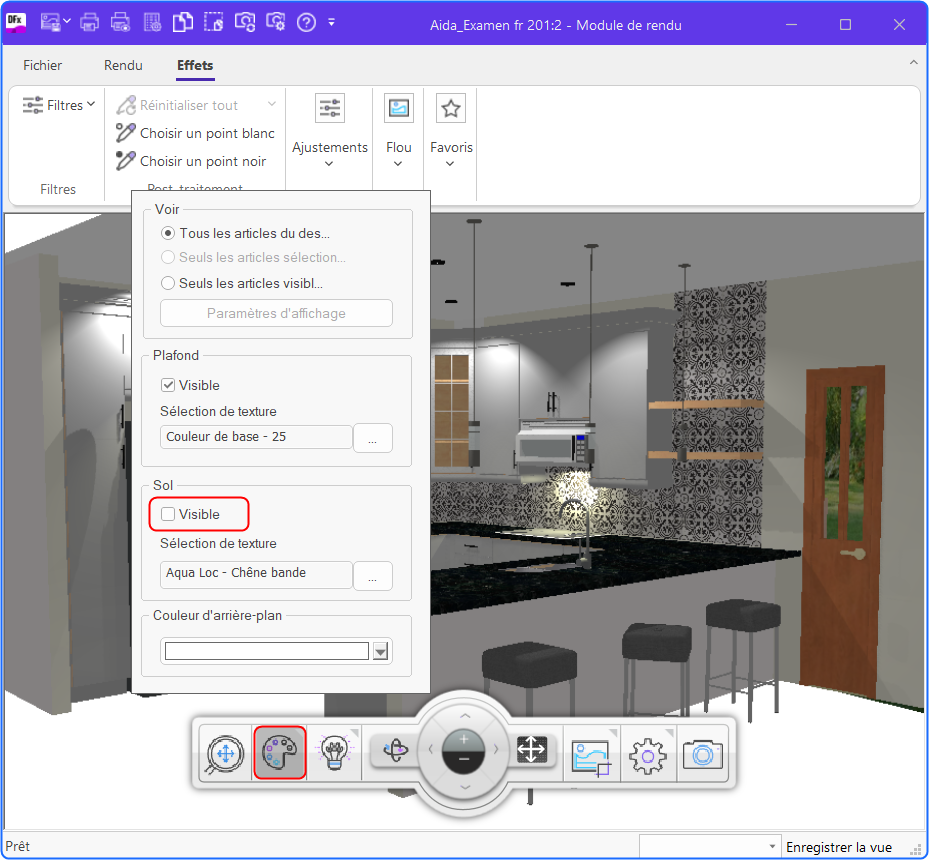929x860 pixels.
Task: Open the Filtres dropdown in the ribbon
Action: (59, 105)
